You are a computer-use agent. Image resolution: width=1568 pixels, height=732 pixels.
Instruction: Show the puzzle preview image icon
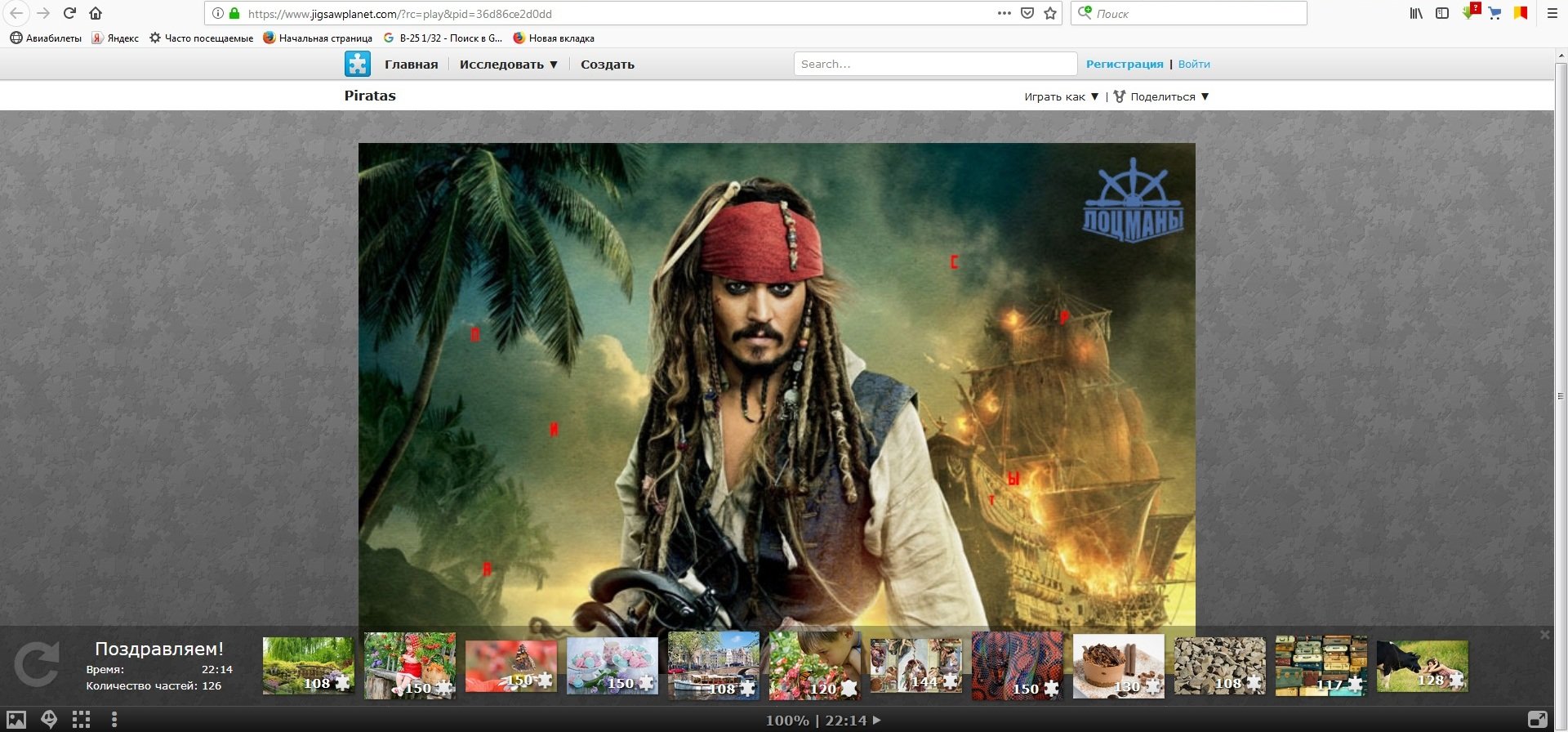(16, 720)
